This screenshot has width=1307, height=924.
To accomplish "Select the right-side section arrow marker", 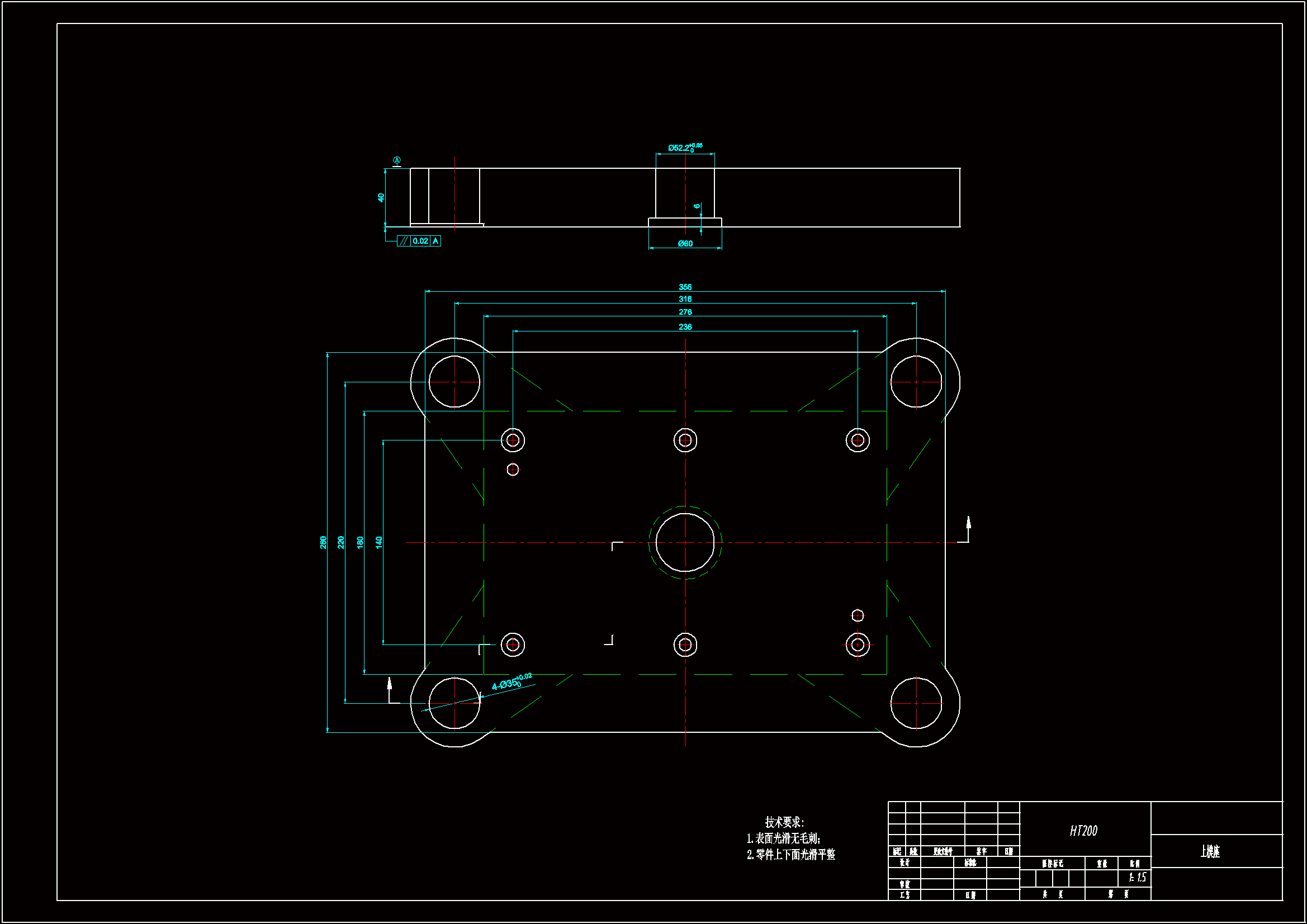I will pos(967,529).
